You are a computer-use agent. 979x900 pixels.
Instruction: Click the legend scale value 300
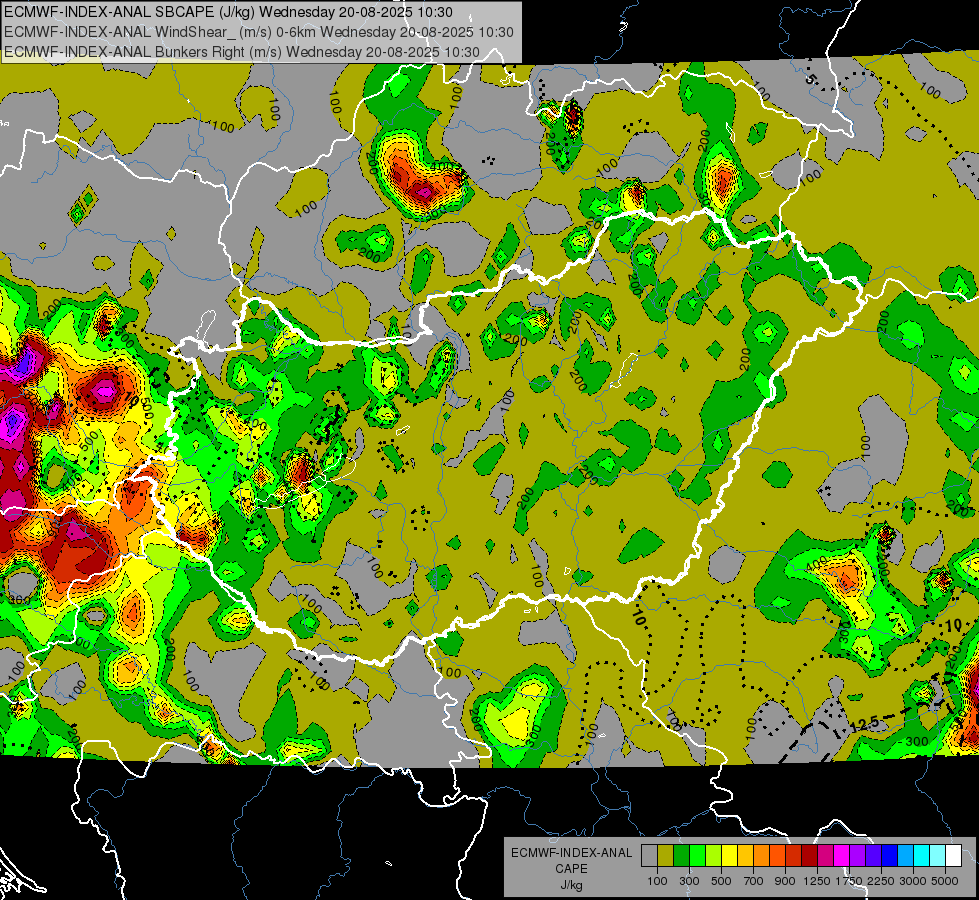coord(689,881)
